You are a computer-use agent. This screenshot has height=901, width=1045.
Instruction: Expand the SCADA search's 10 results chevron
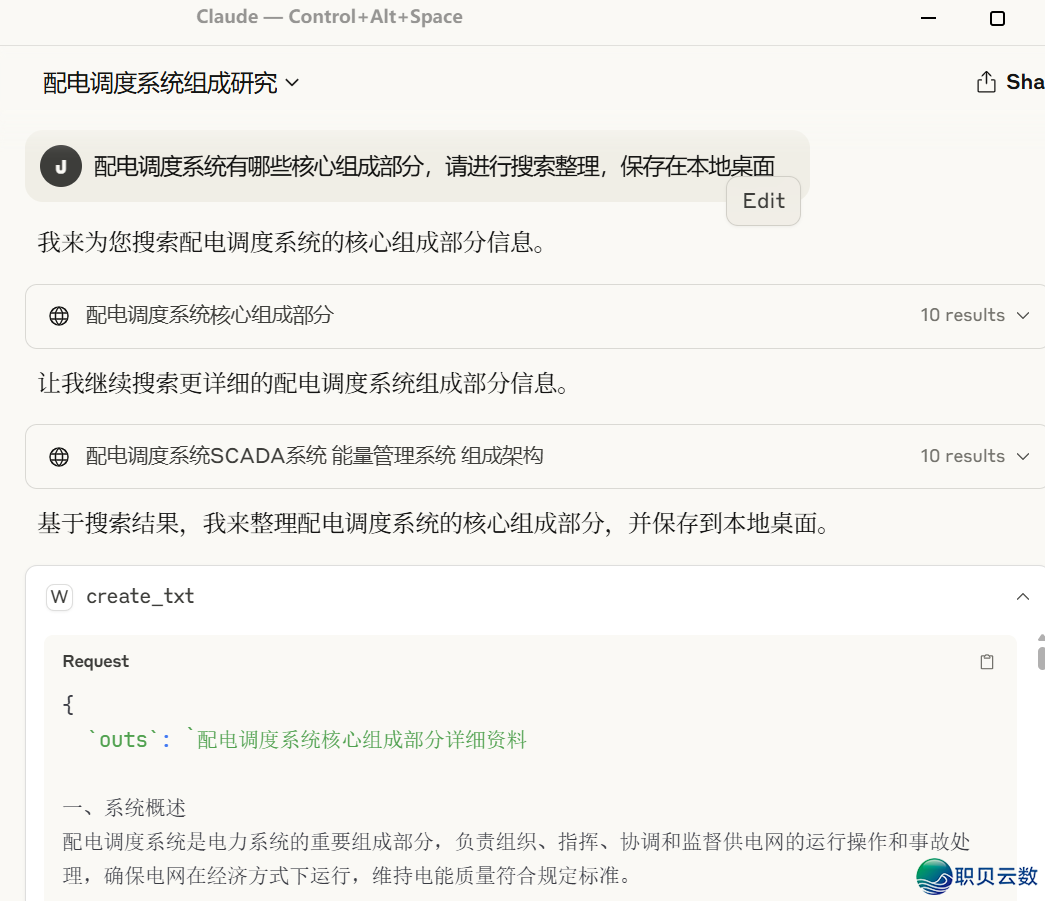point(1023,457)
